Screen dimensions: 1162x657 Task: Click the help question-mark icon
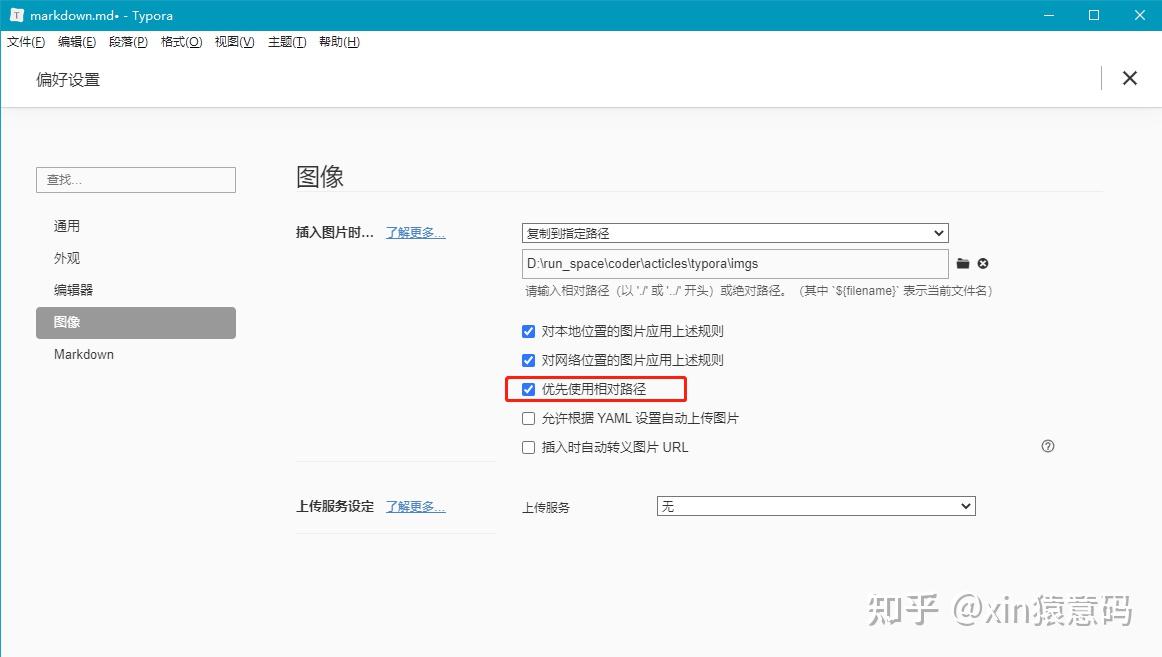[1047, 446]
